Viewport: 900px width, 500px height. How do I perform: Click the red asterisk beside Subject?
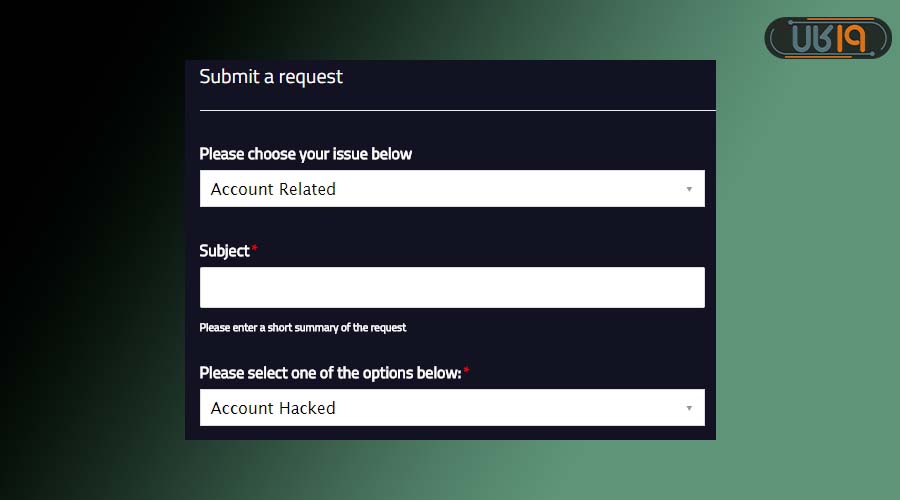(x=255, y=249)
